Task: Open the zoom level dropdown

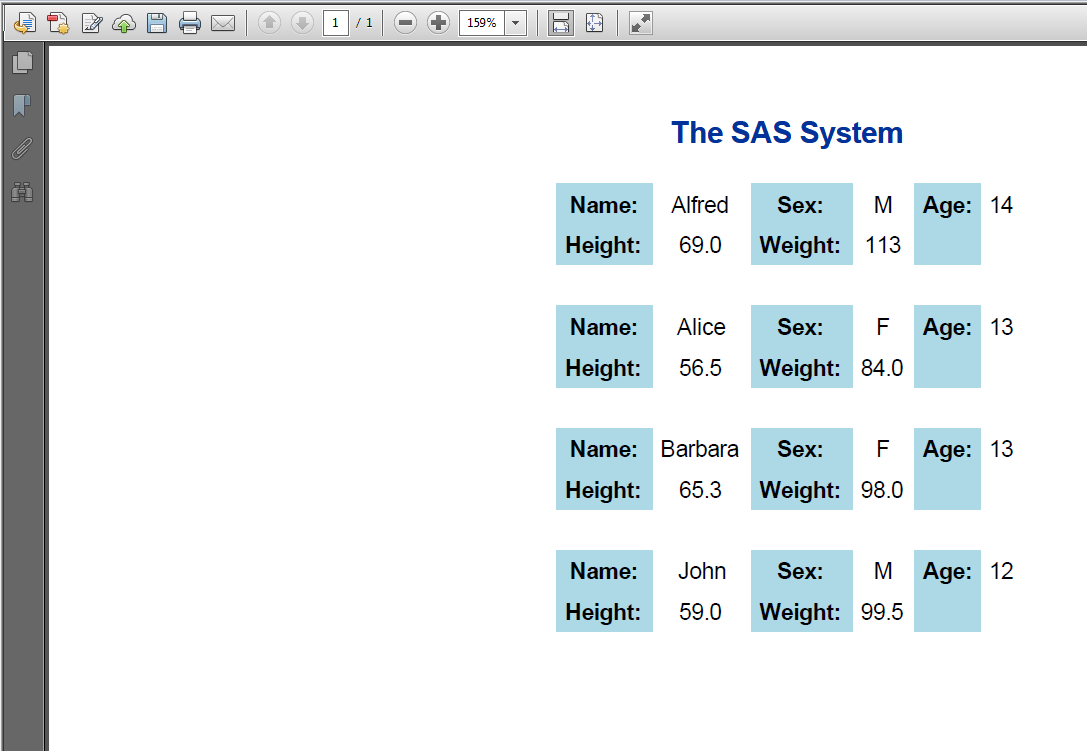Action: 514,22
